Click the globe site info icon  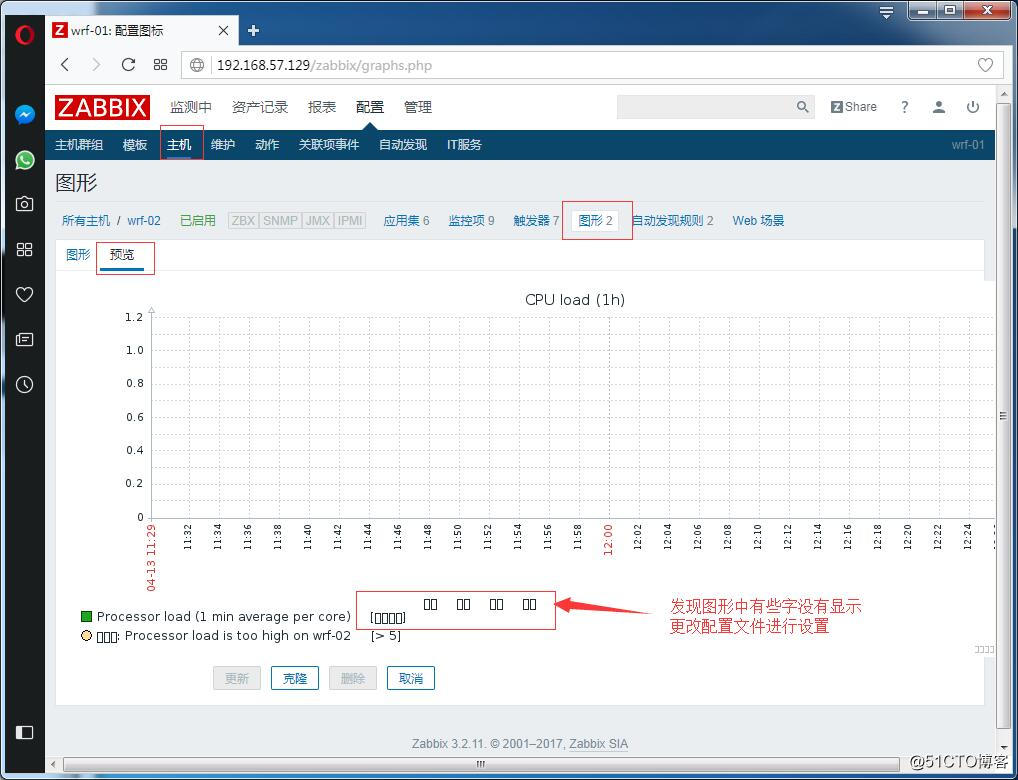point(197,65)
